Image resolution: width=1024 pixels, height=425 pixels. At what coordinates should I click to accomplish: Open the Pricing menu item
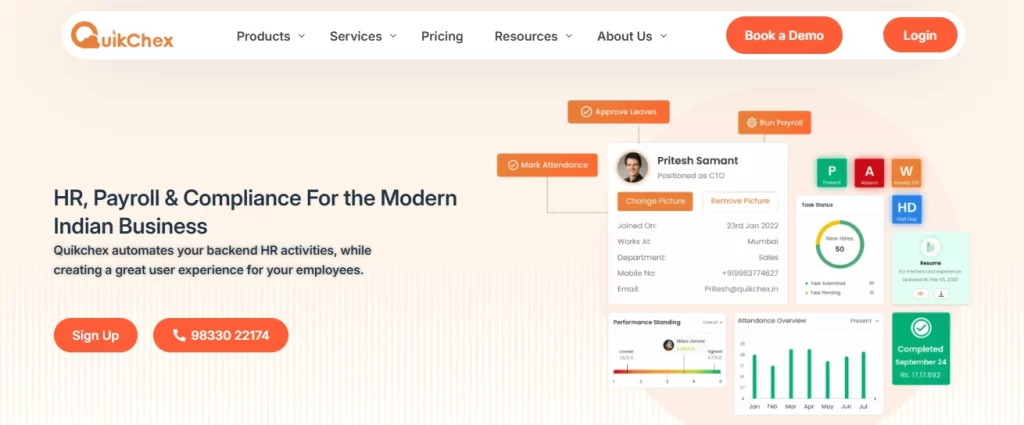pos(442,36)
